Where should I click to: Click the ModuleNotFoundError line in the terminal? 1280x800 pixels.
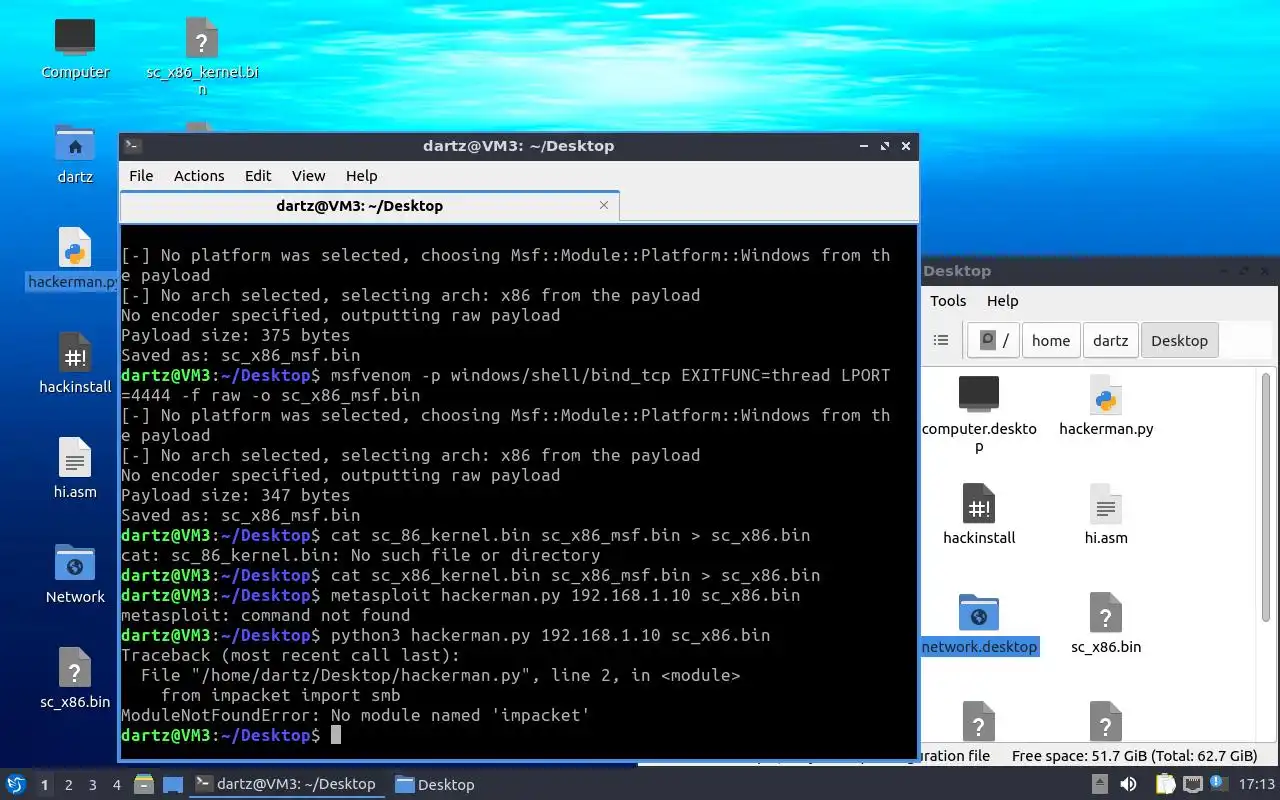click(355, 715)
